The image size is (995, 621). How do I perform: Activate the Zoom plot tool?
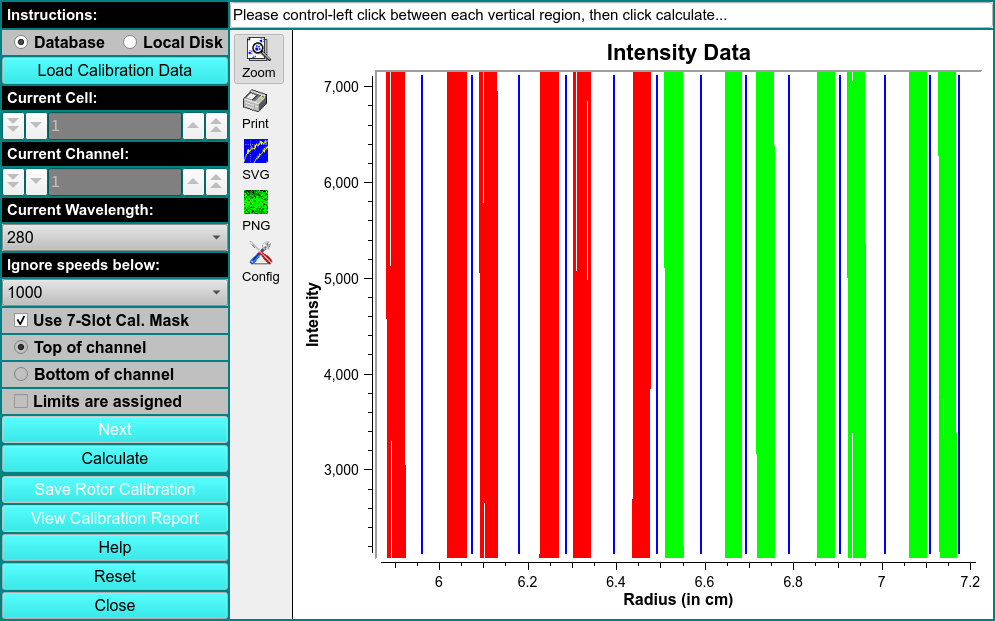point(258,58)
